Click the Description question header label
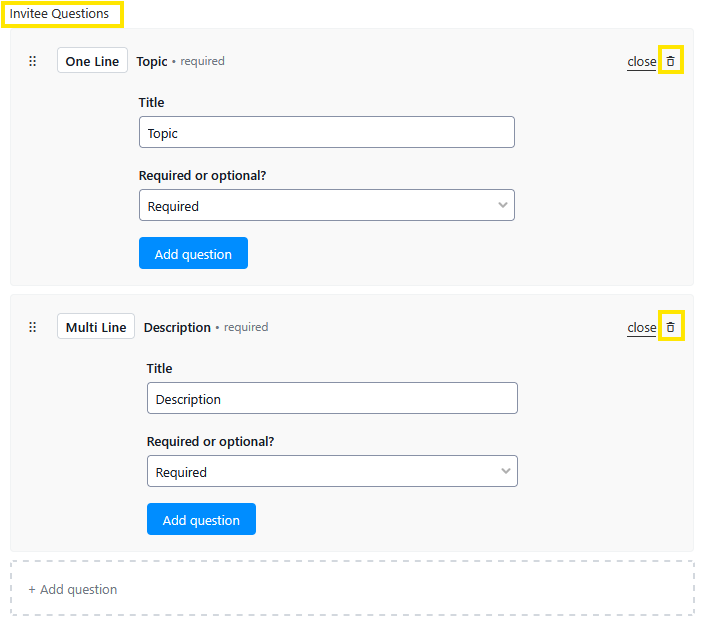The width and height of the screenshot is (708, 621). [x=177, y=327]
